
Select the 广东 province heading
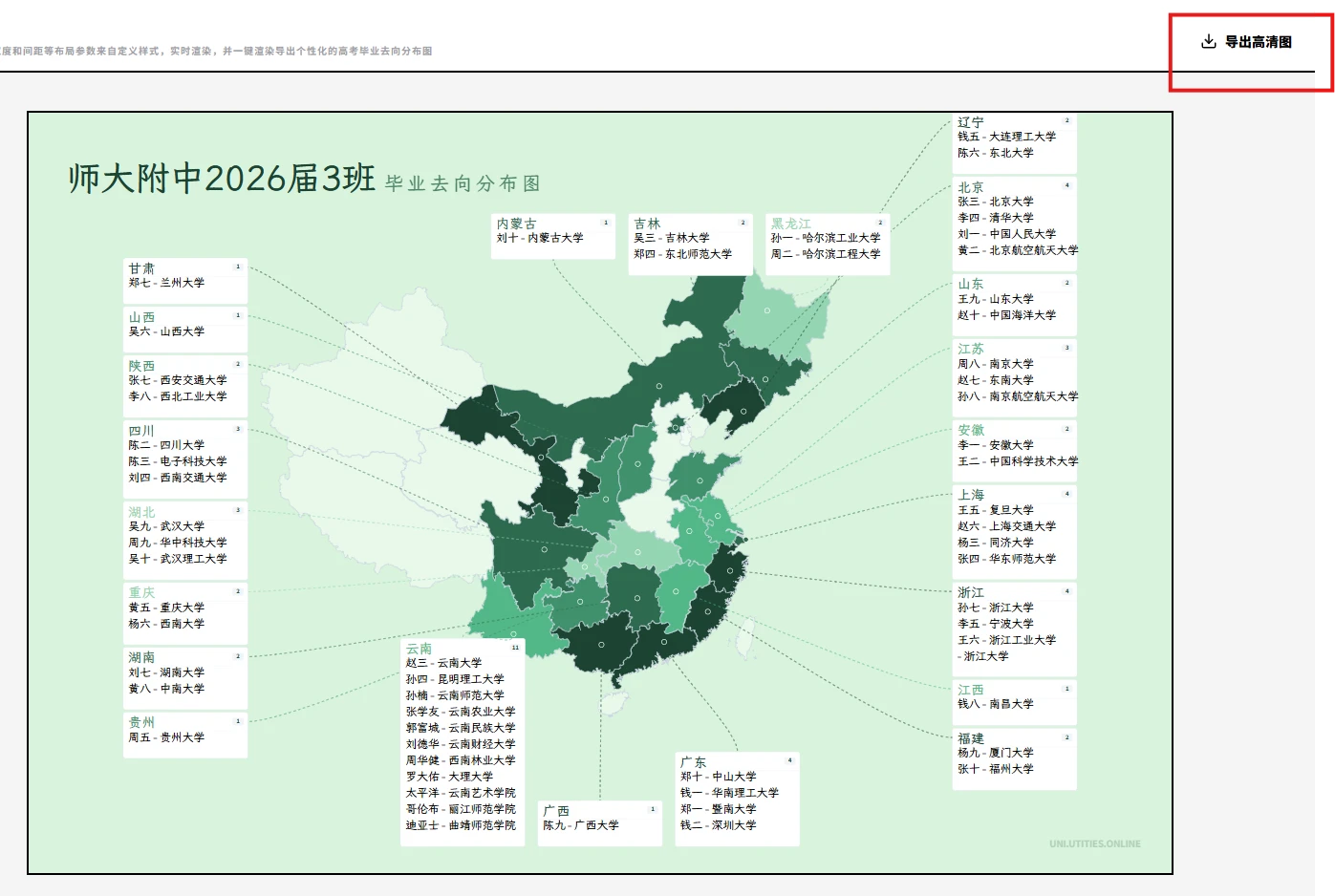pos(694,762)
